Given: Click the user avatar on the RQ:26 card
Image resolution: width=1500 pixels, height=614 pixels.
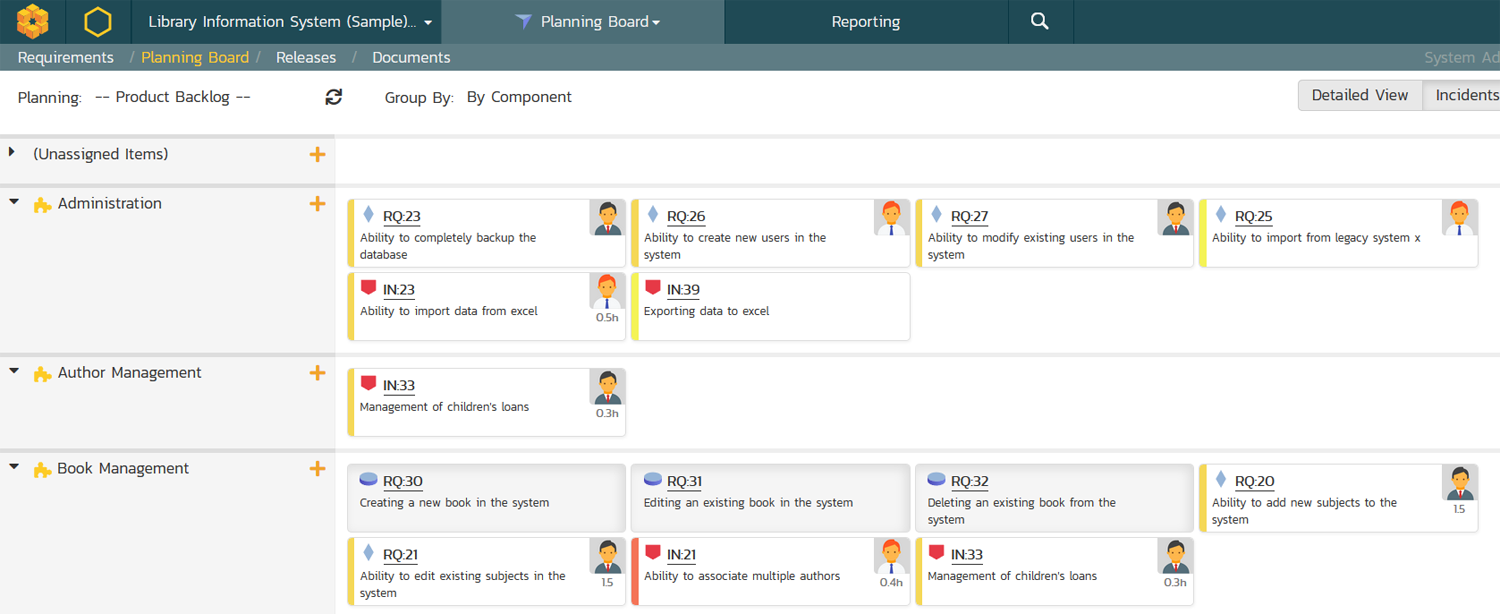Looking at the screenshot, I should [892, 217].
